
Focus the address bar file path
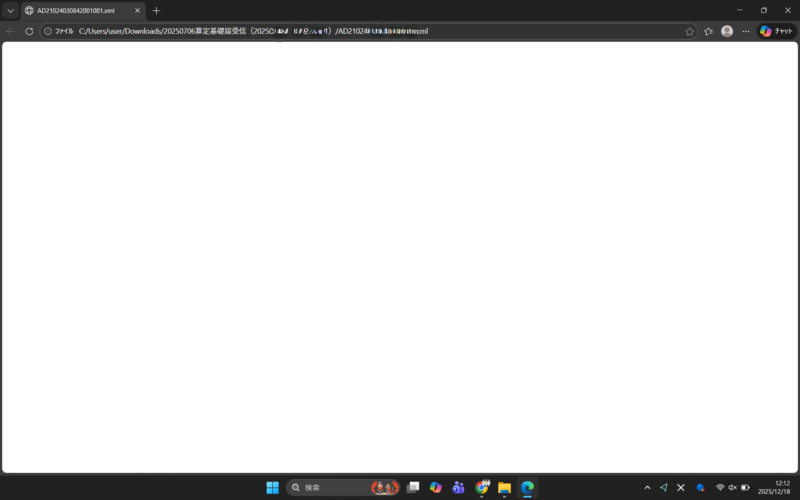(254, 31)
